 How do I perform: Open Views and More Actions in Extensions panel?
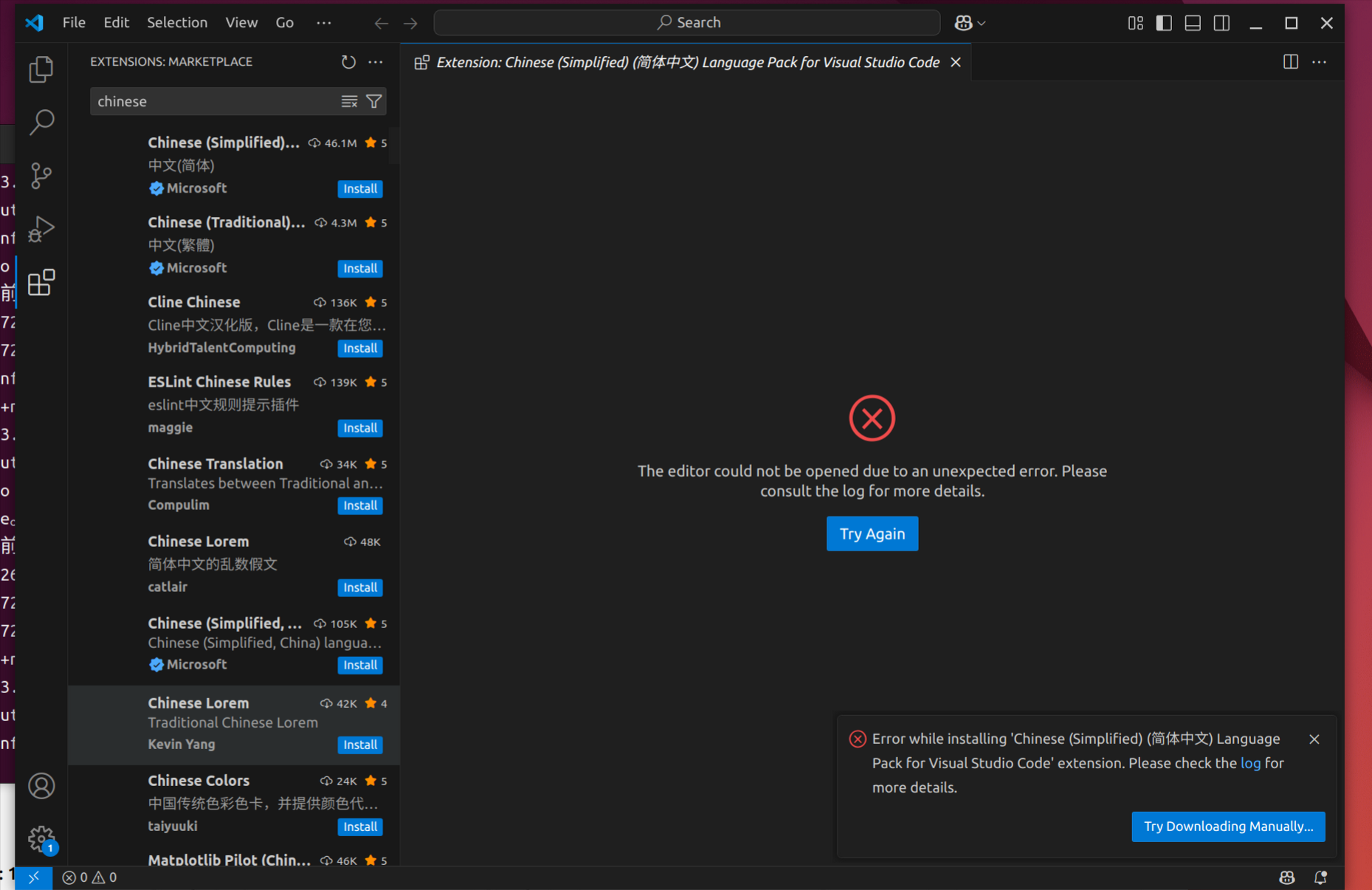point(376,62)
